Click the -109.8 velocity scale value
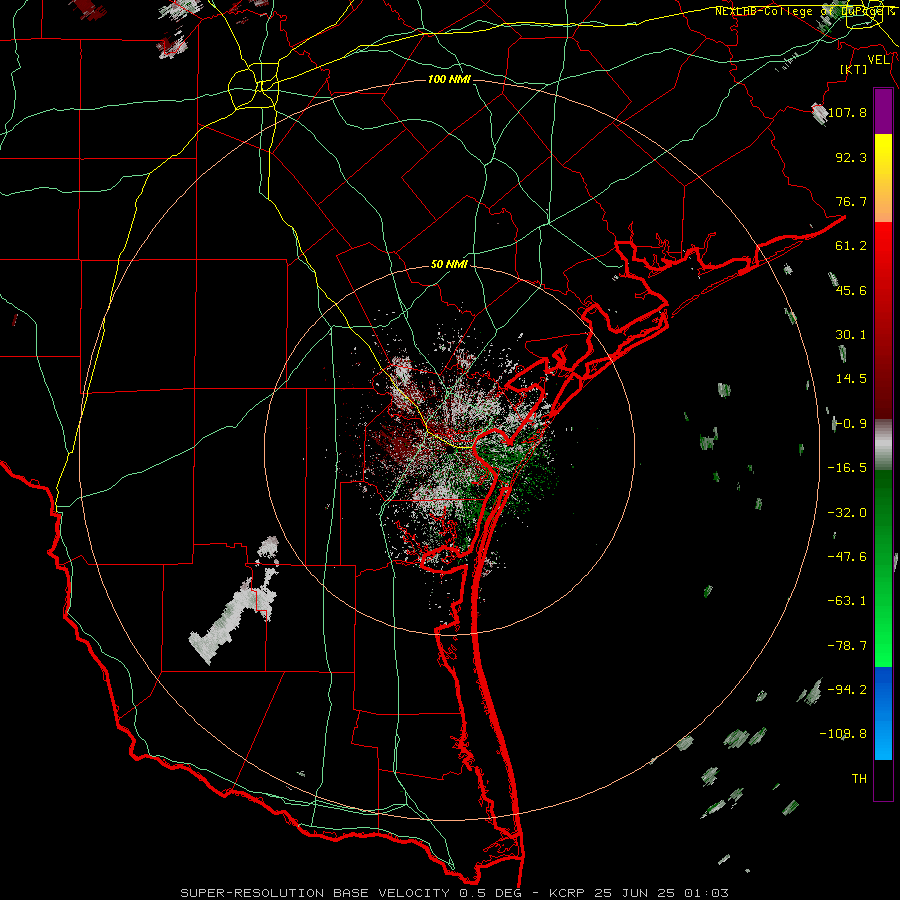The width and height of the screenshot is (900, 900). point(843,734)
